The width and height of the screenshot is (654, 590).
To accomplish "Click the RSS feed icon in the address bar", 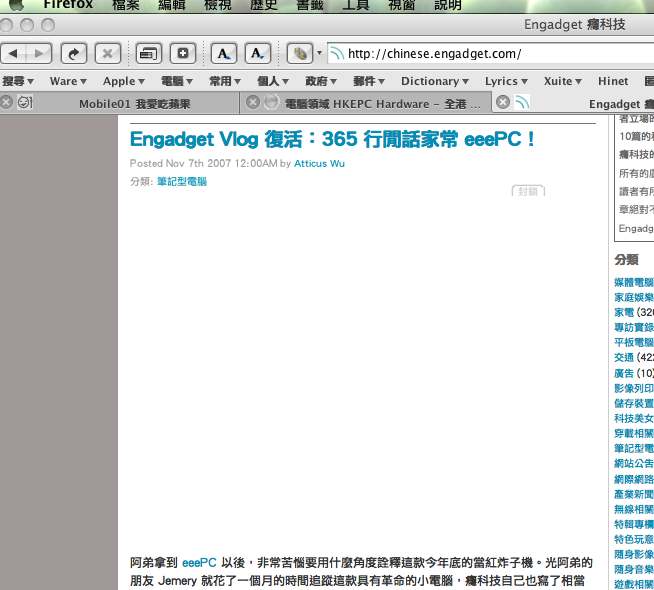I will 337,53.
